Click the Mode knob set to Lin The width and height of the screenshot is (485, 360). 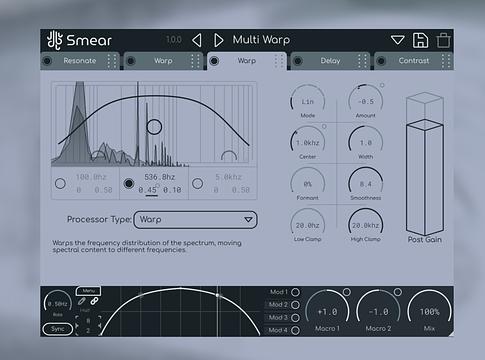coord(308,102)
